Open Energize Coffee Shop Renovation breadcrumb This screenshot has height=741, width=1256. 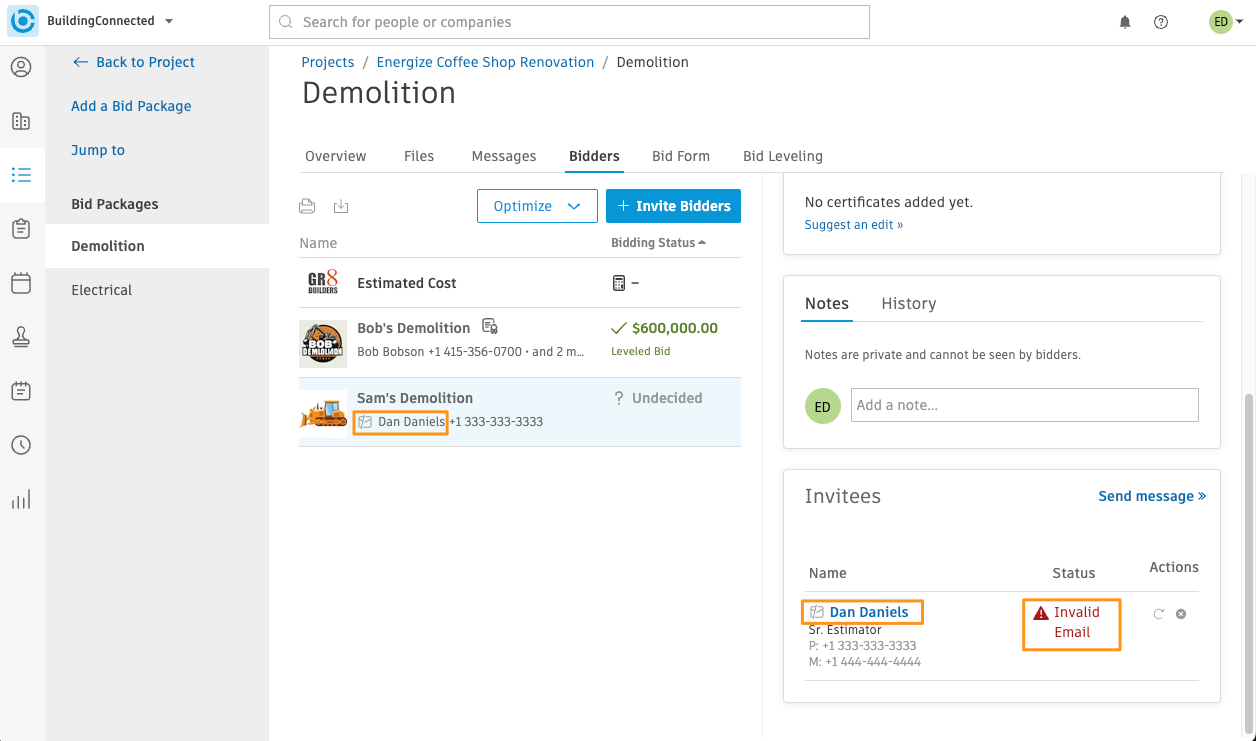[x=485, y=62]
